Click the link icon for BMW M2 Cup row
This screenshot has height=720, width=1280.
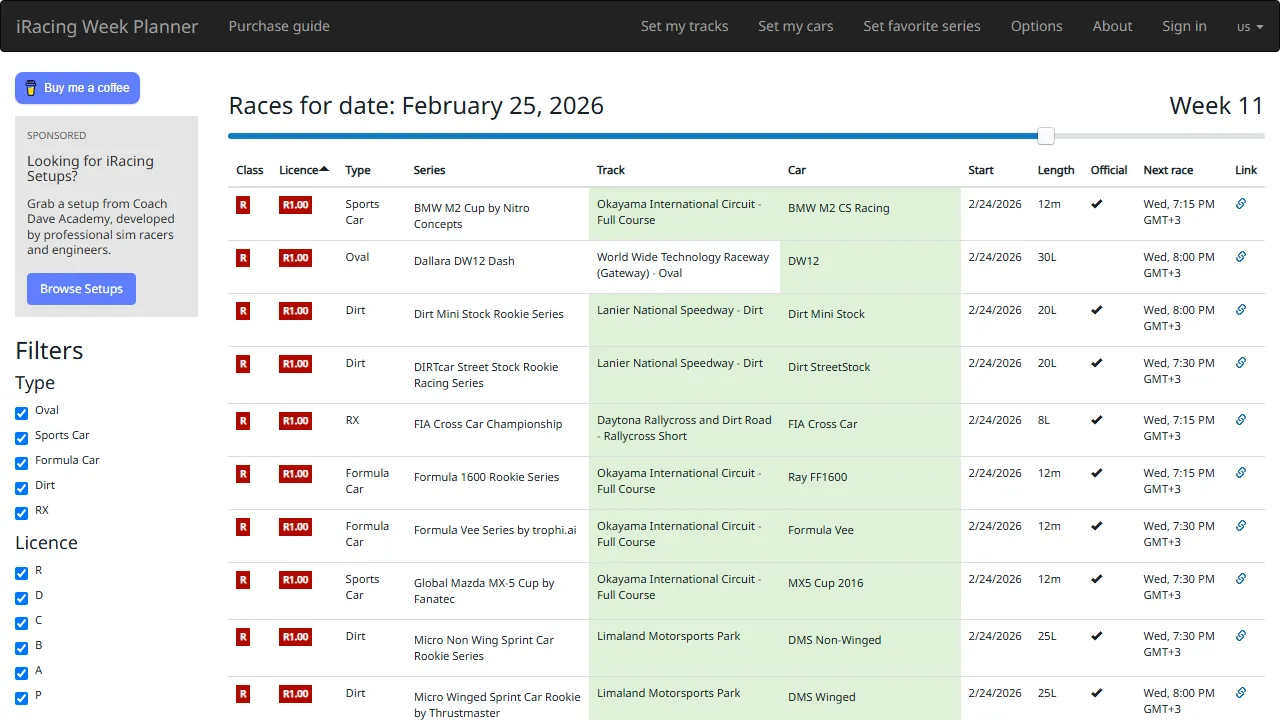pos(1240,204)
